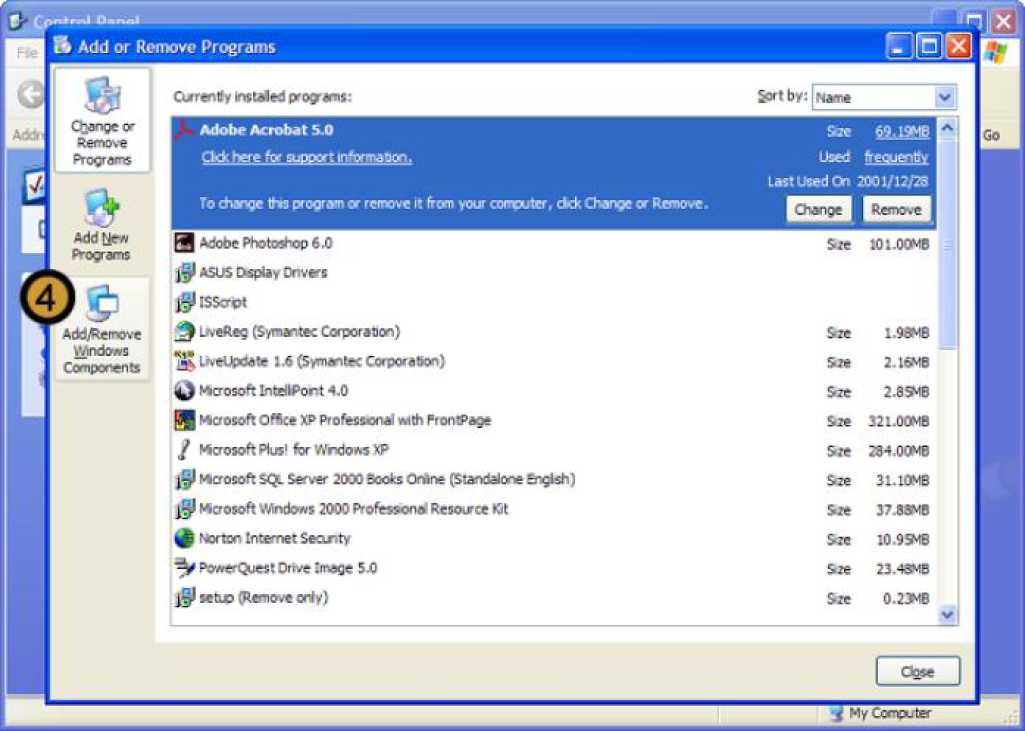Click the Close button at the bottom
The height and width of the screenshot is (731, 1025).
point(918,672)
